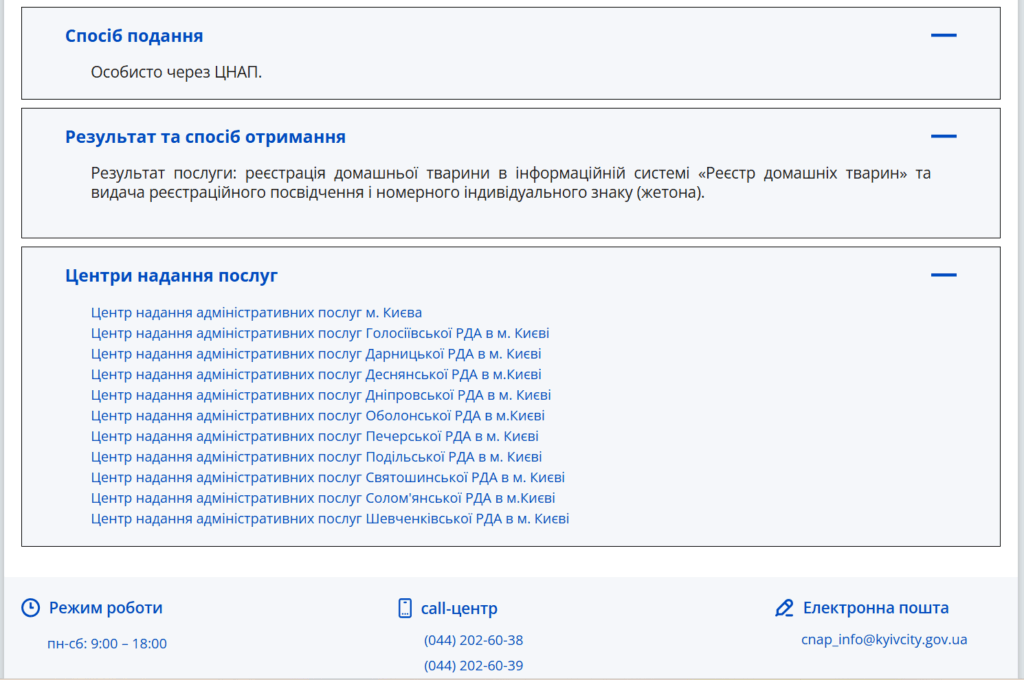Click the Спосіб подання heading
This screenshot has height=680, width=1024.
pos(134,36)
